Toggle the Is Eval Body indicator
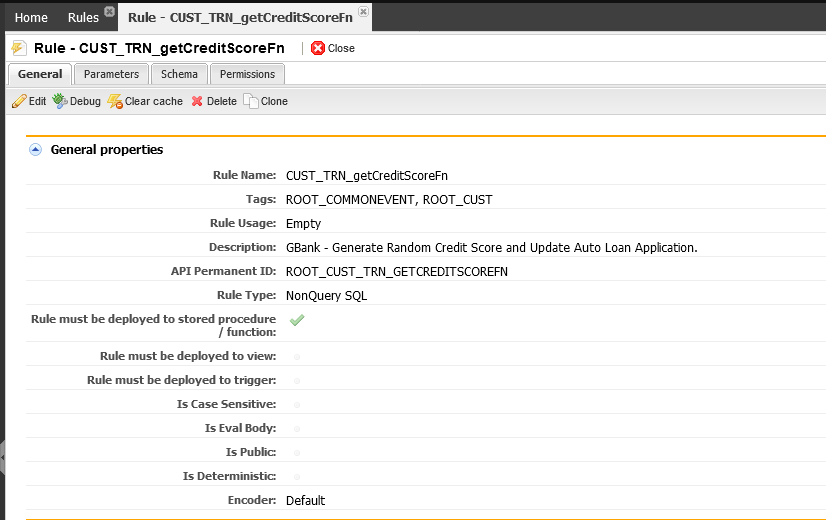The width and height of the screenshot is (826, 520). [297, 429]
